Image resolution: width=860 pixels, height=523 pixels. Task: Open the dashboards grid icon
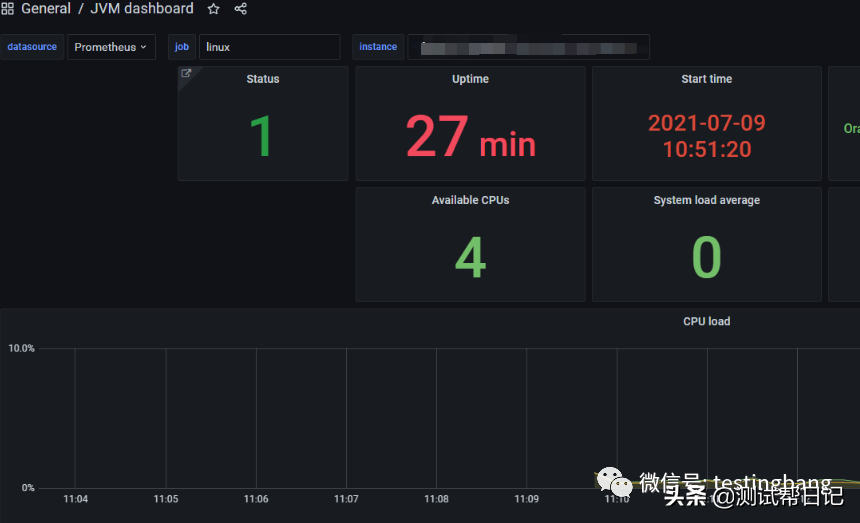point(7,8)
